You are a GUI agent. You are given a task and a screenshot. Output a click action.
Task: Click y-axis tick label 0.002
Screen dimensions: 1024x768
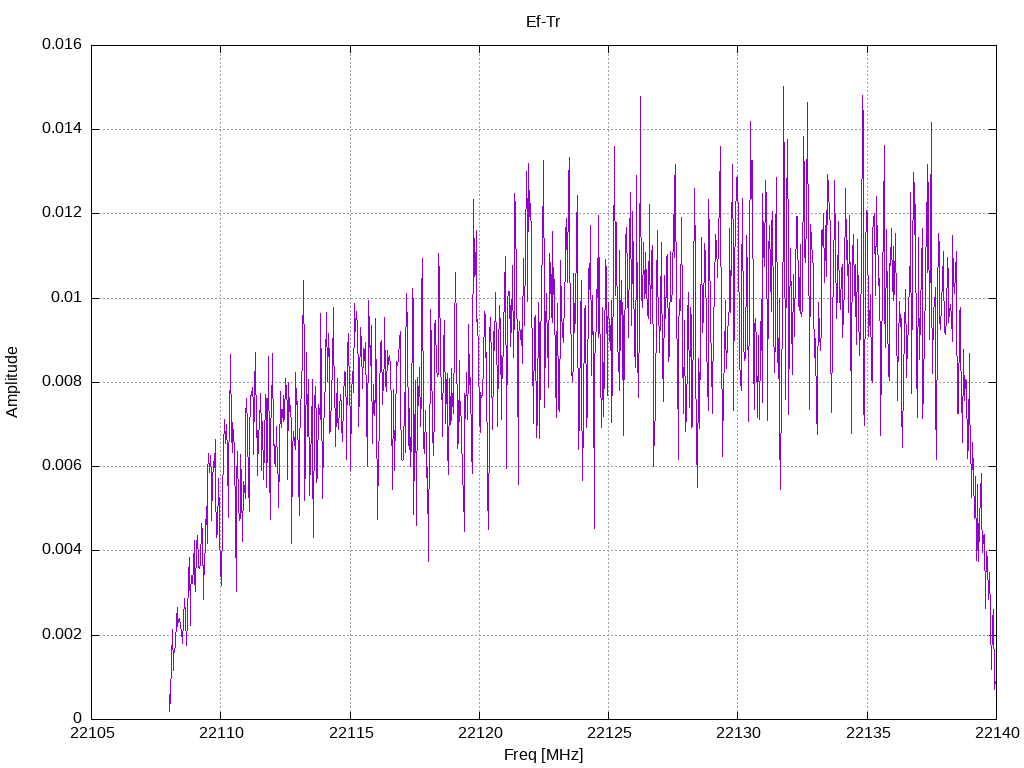point(62,635)
